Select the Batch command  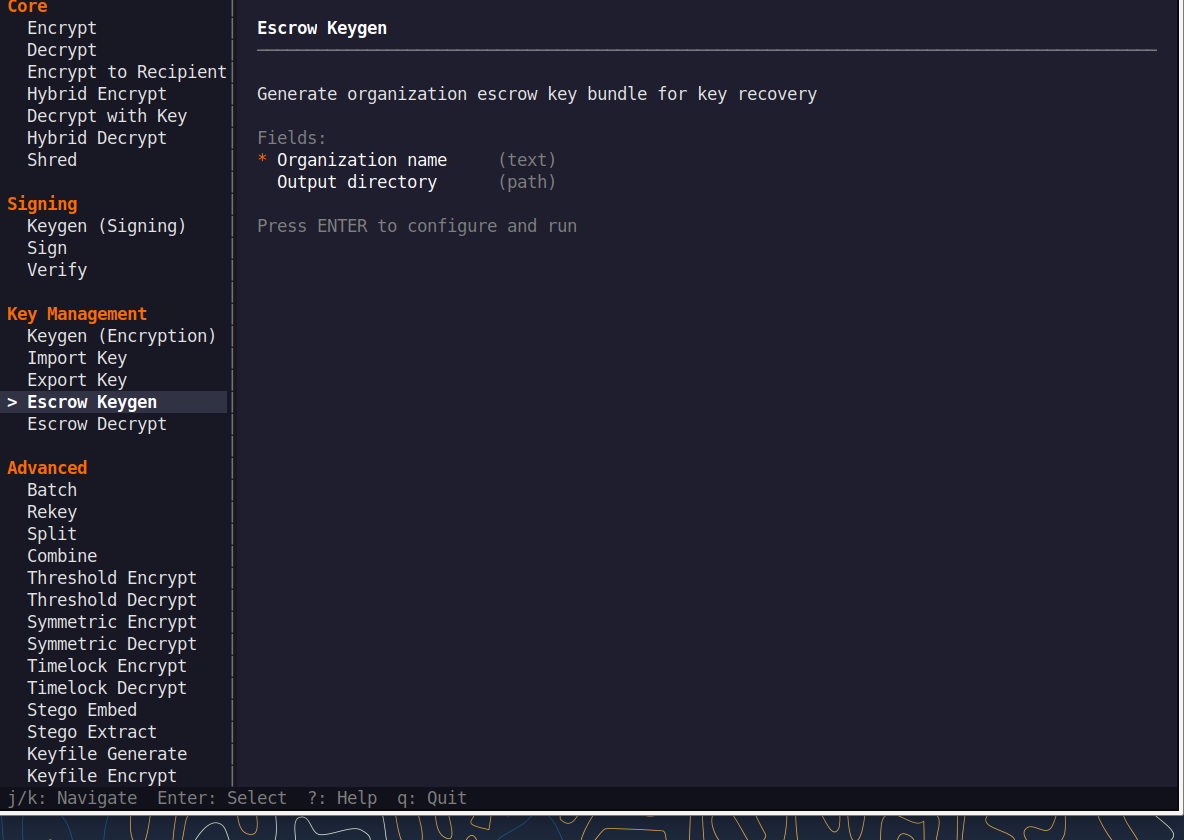click(52, 489)
